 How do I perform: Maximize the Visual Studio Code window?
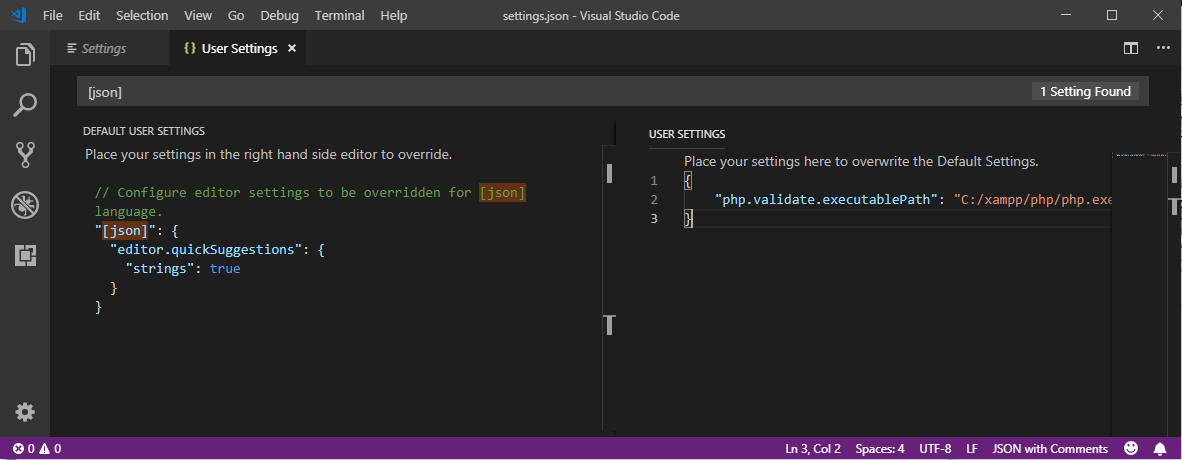[x=1112, y=15]
